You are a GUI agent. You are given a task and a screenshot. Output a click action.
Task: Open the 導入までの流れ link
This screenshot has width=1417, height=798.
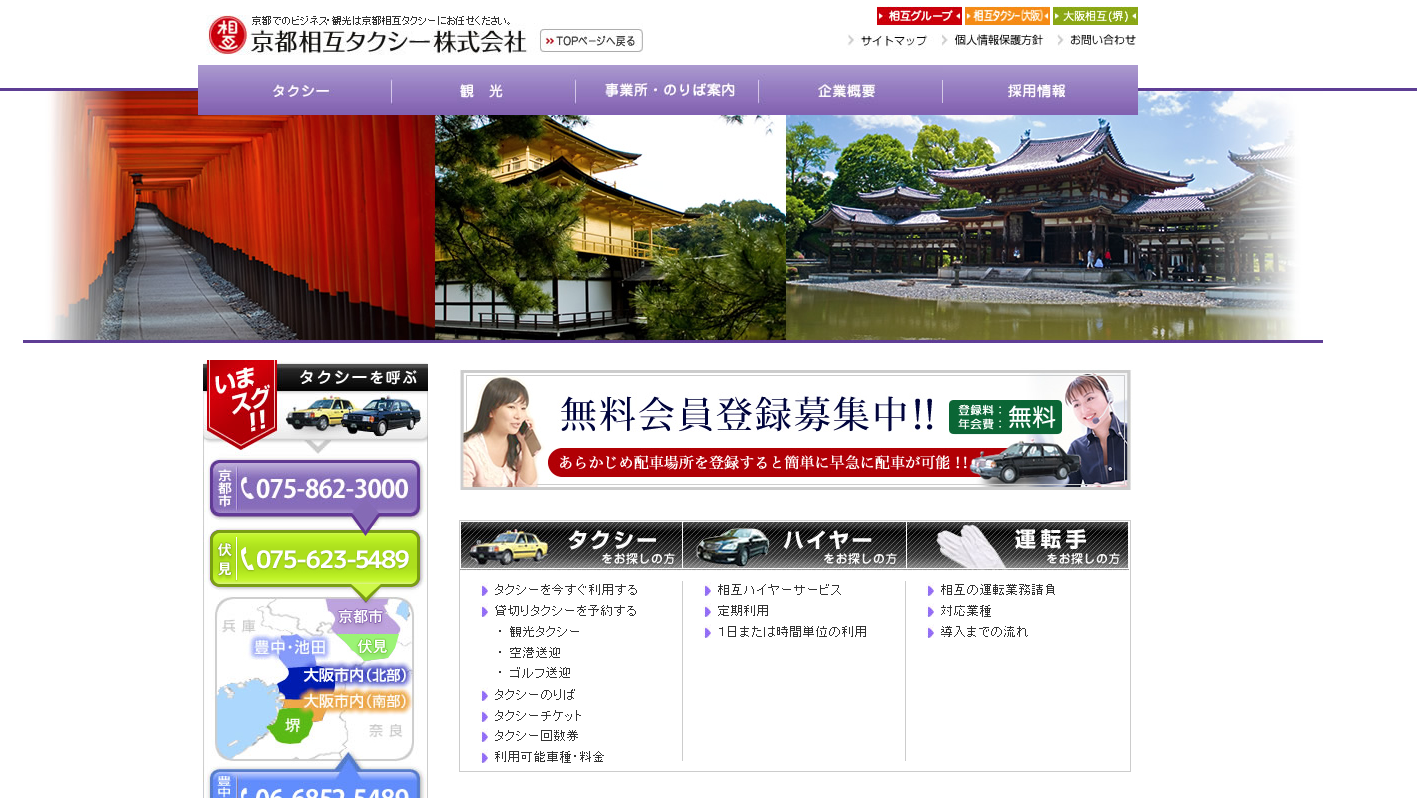pos(984,632)
